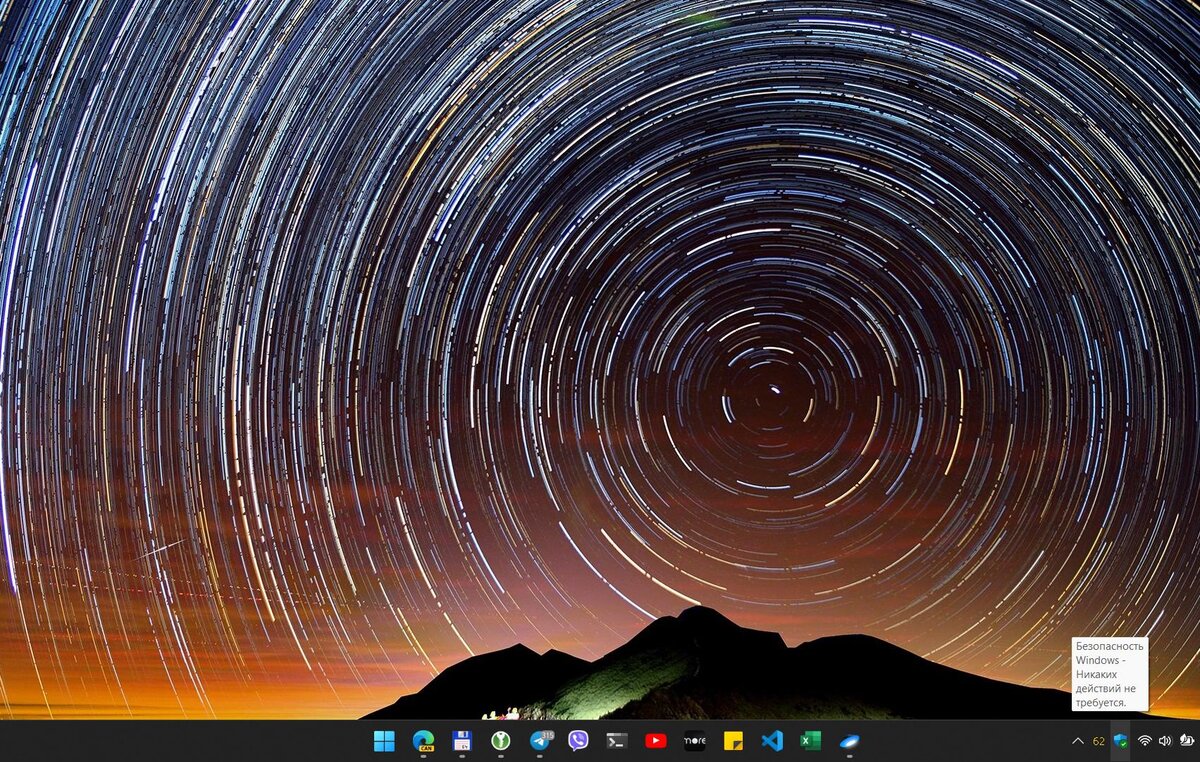Launch Visual Studio Code from taskbar
The width and height of the screenshot is (1200, 762).
tap(772, 741)
